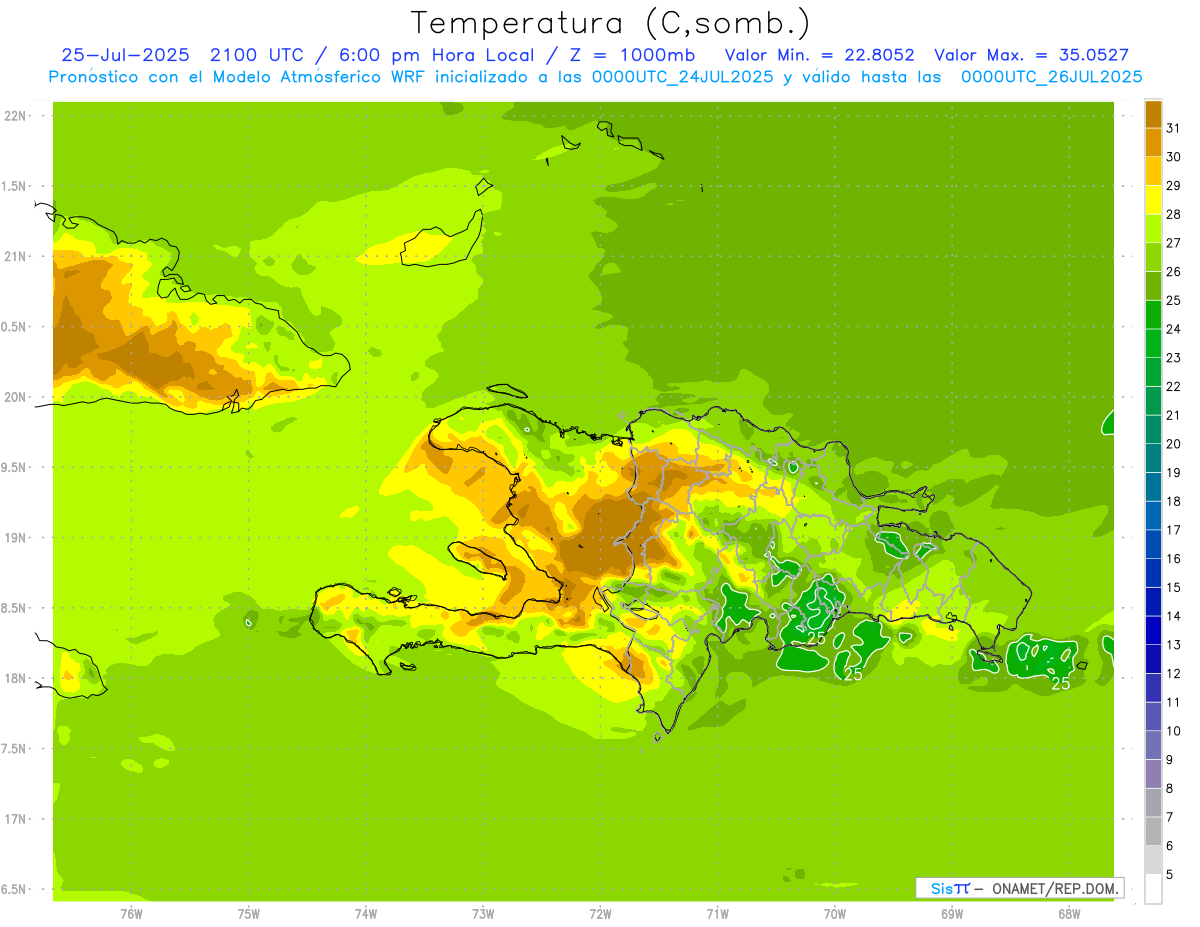Click legend value label '31'
Image resolution: width=1200 pixels, height=927 pixels.
point(1174,128)
